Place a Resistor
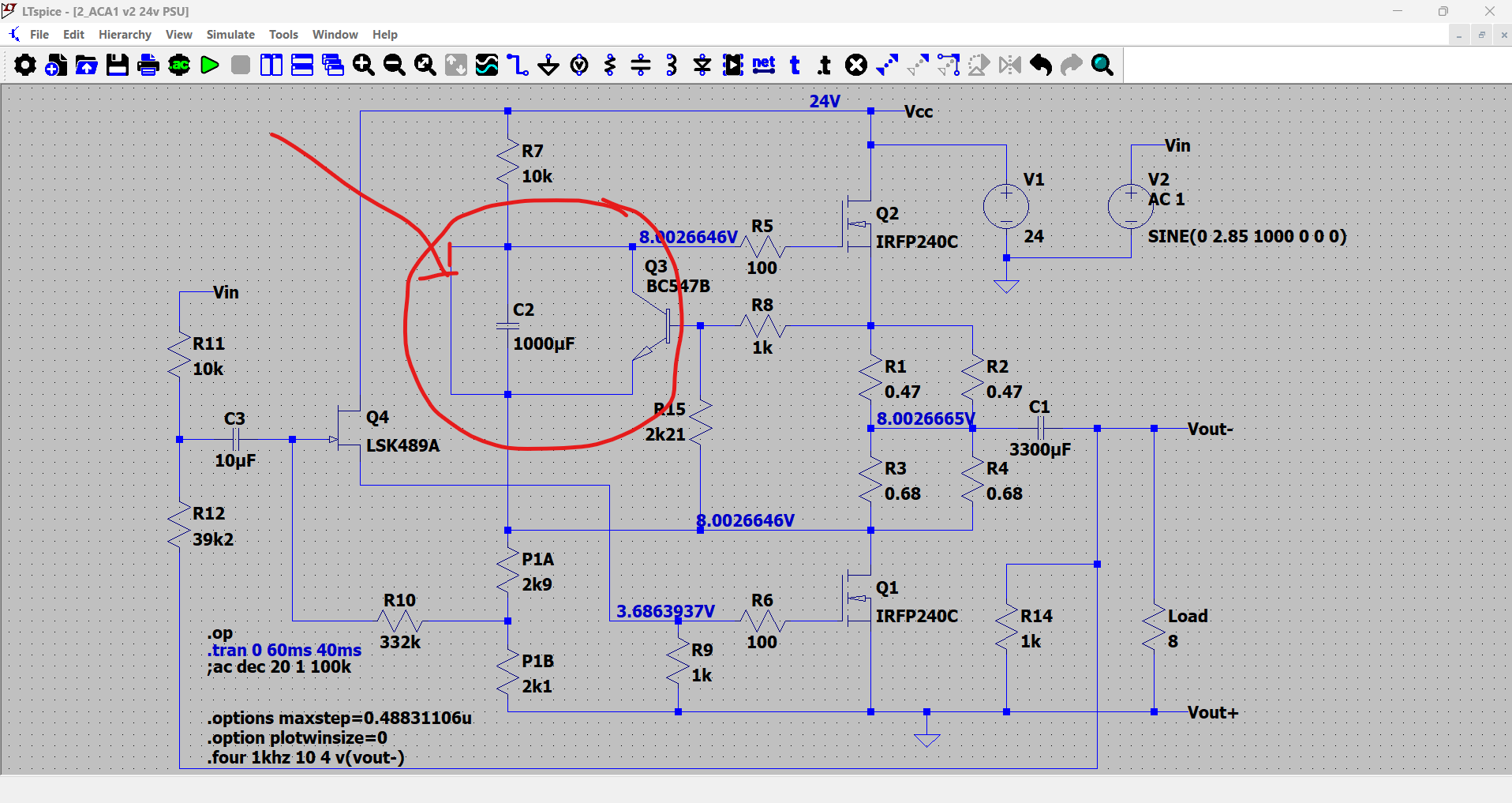Image resolution: width=1512 pixels, height=803 pixels. 610,65
